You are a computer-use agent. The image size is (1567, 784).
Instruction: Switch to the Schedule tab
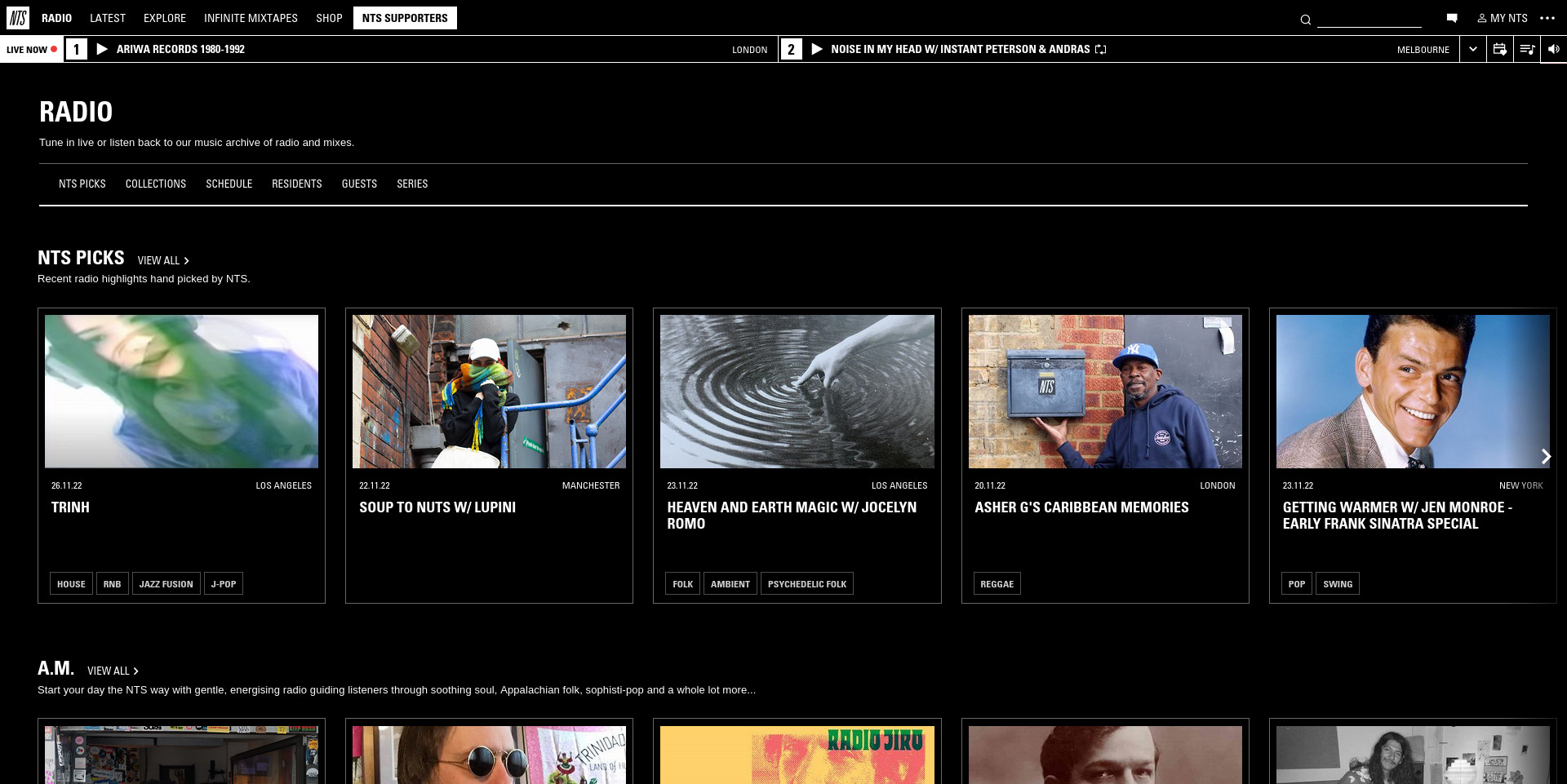[x=229, y=184]
